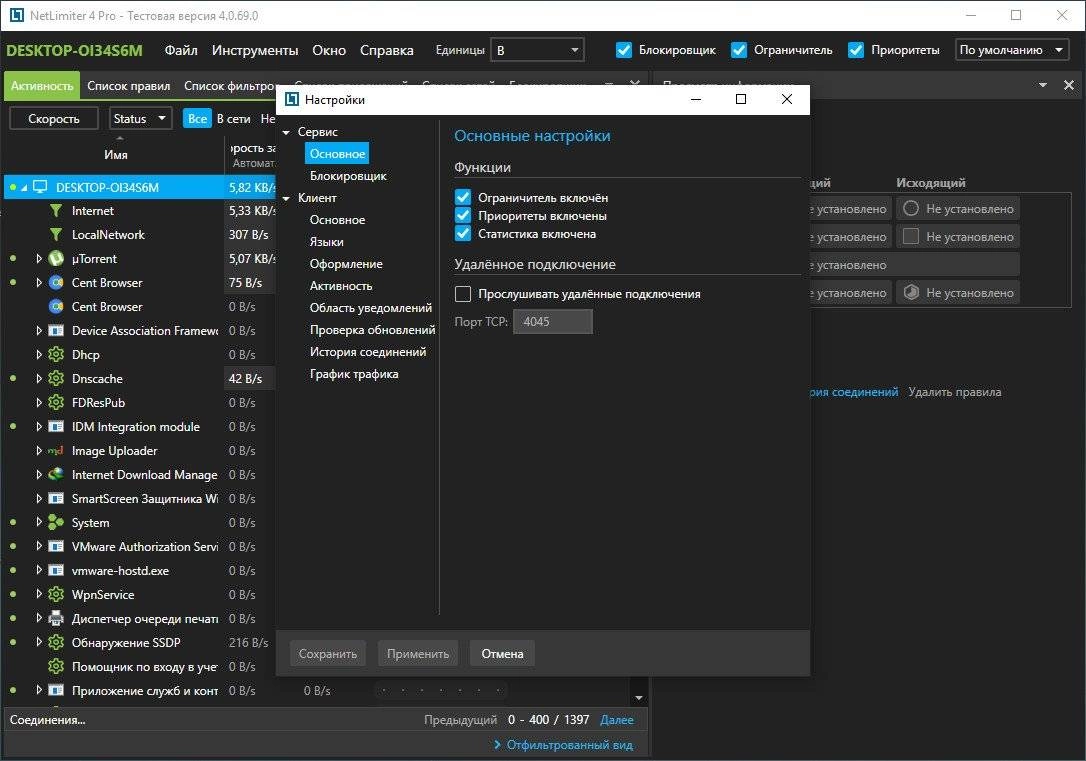The image size is (1086, 761).
Task: Close the right info panel with X
Action: click(1069, 85)
